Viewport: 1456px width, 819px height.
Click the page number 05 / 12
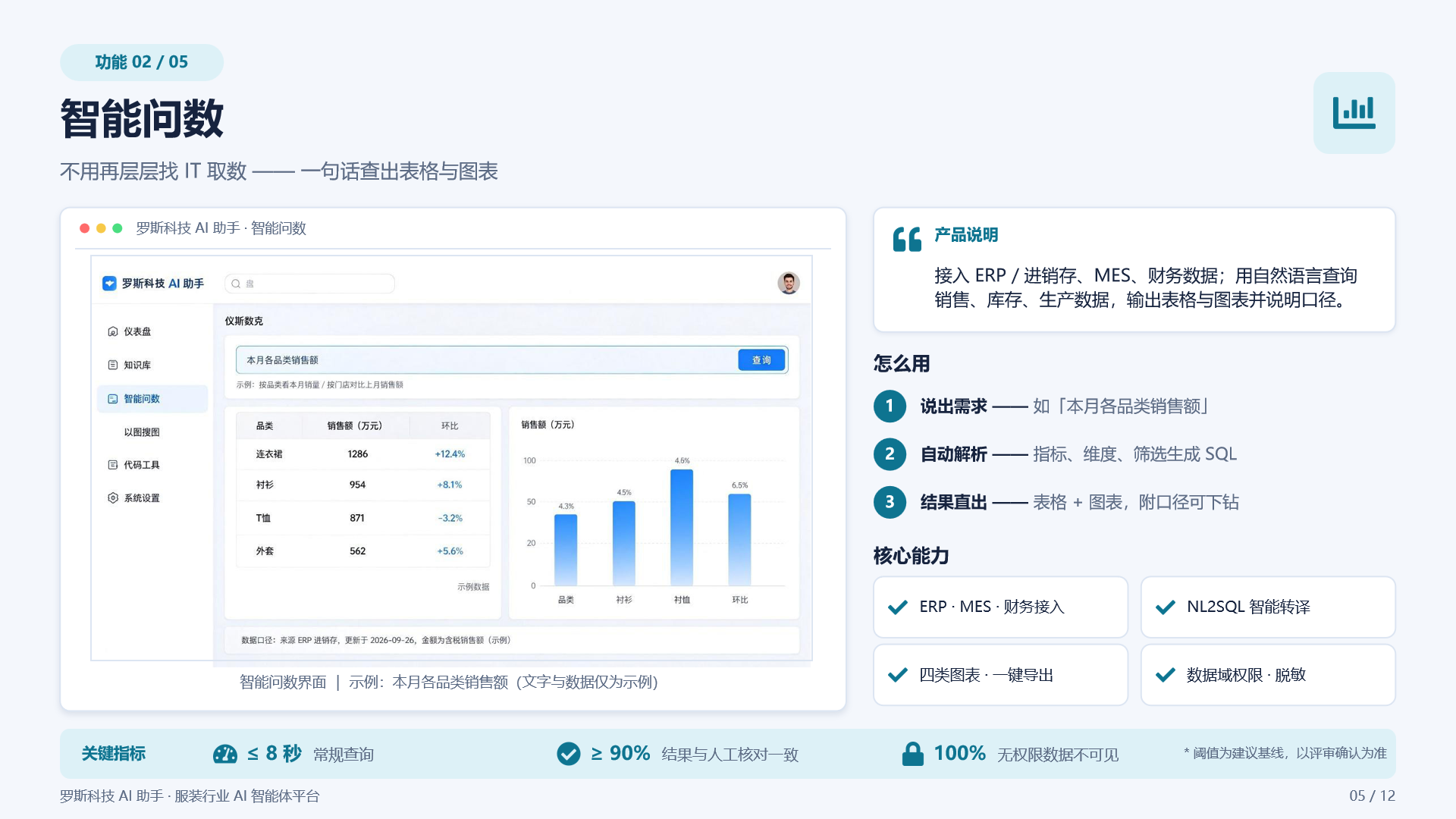(x=1372, y=795)
